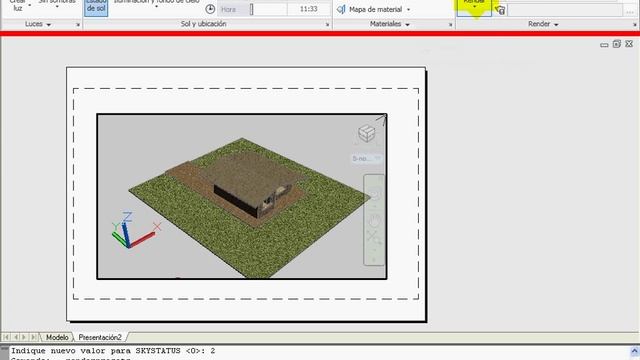
Task: Close the drawing window
Action: click(x=629, y=44)
